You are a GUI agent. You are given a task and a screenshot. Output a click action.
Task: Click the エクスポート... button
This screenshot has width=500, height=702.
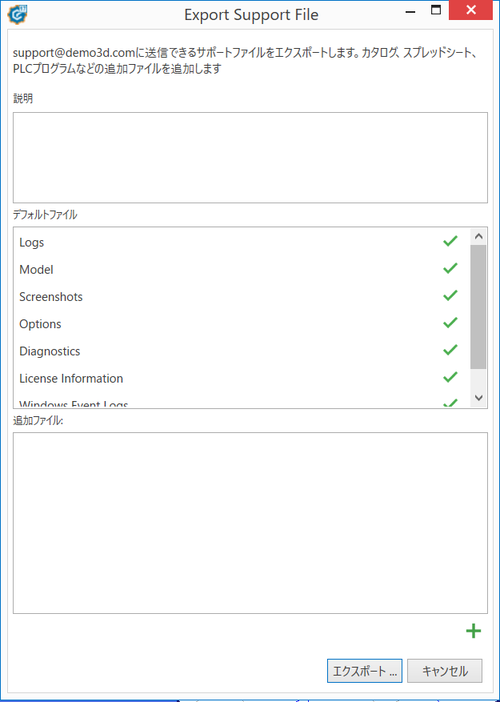point(364,671)
